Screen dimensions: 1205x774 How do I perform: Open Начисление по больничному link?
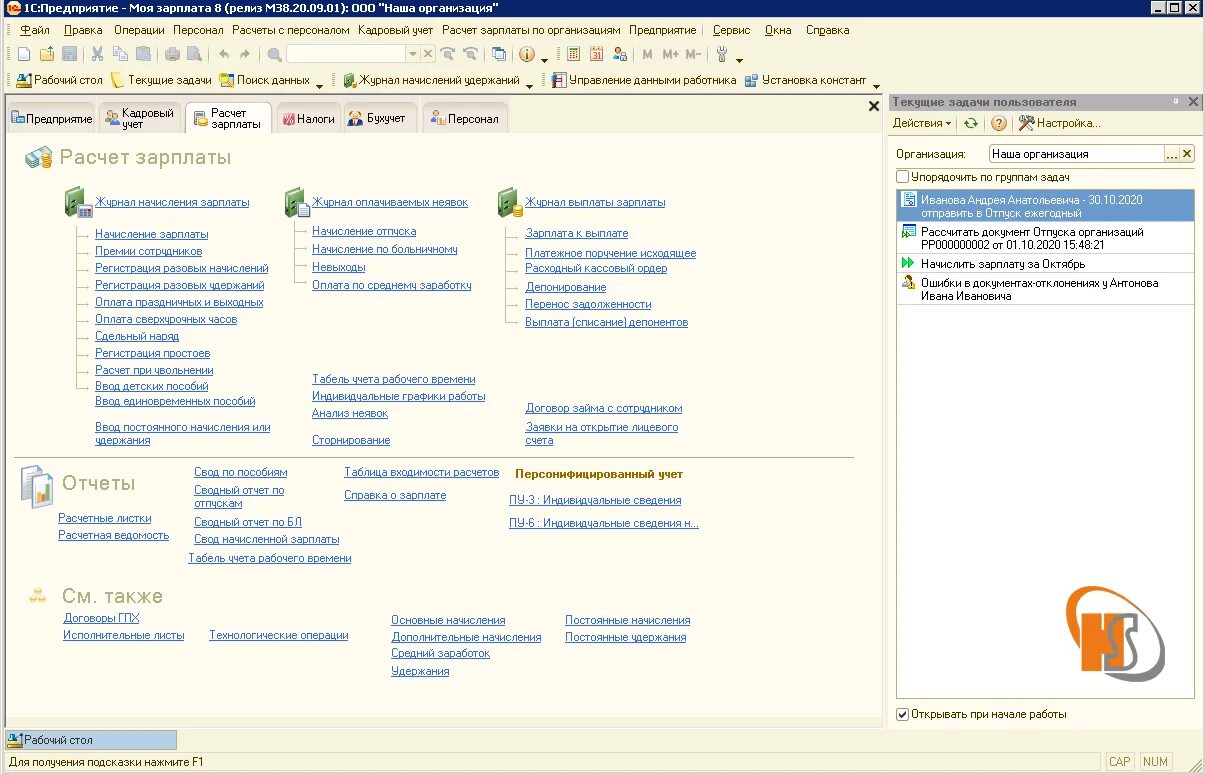click(385, 249)
